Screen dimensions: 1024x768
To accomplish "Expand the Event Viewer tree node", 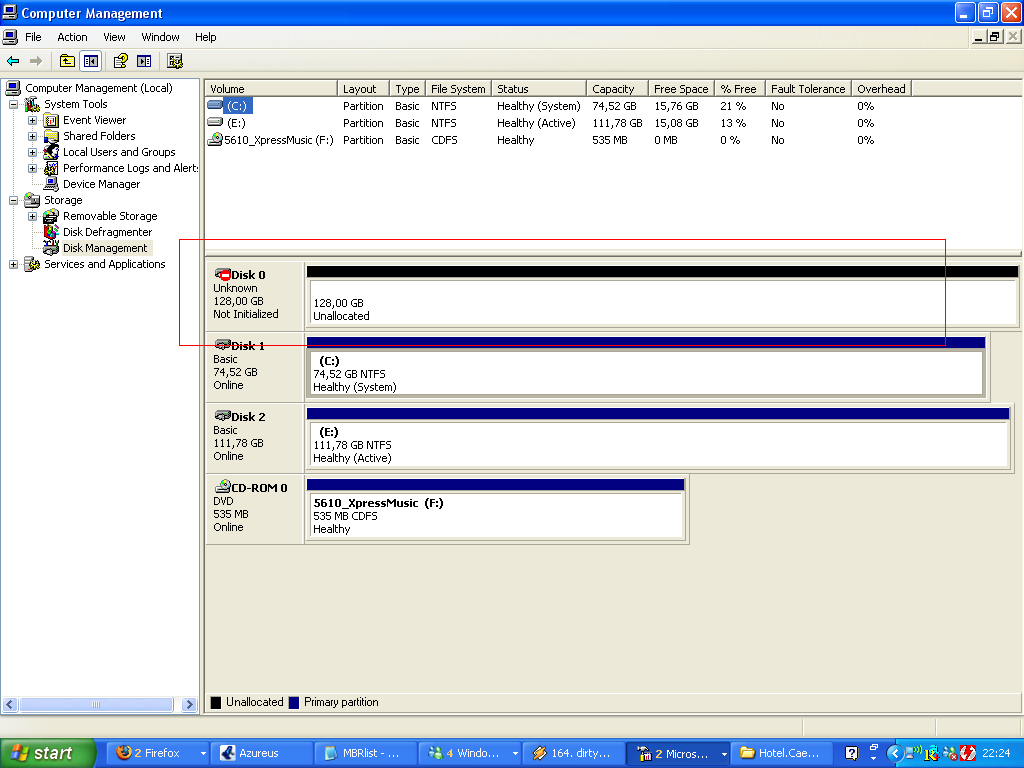I will click(x=32, y=120).
